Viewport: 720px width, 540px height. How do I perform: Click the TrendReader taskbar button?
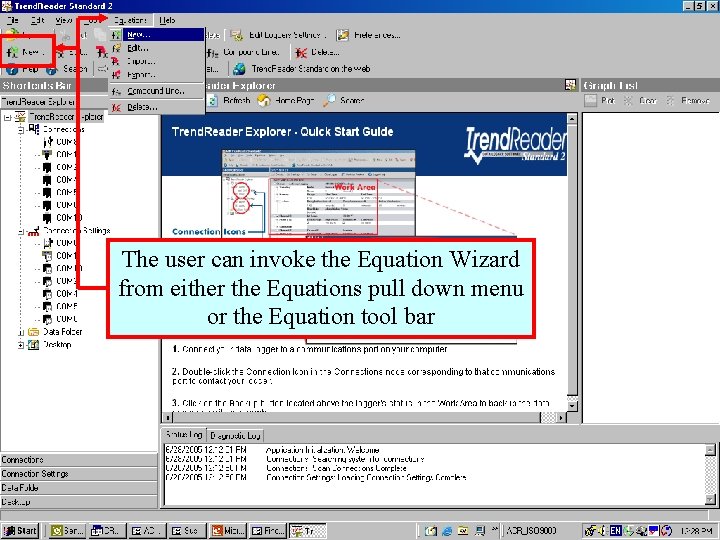(x=308, y=531)
